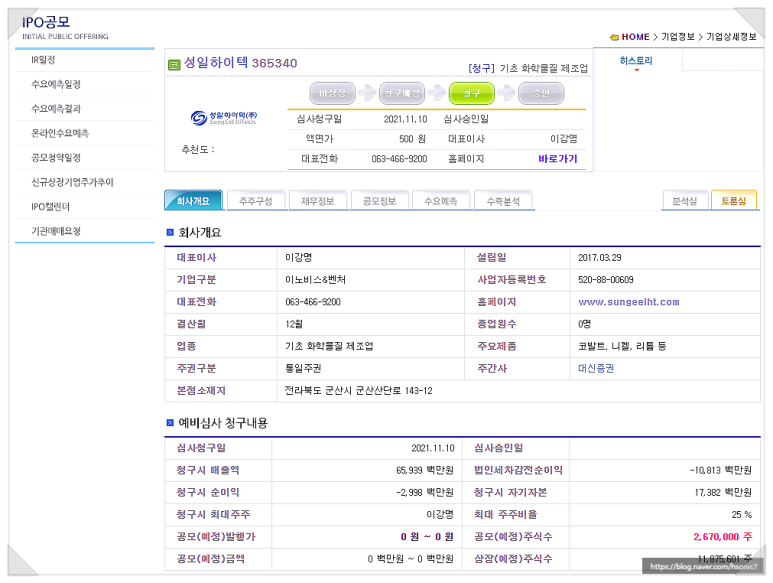
Task: Click the red 2,670,000 주 share count
Action: [723, 537]
